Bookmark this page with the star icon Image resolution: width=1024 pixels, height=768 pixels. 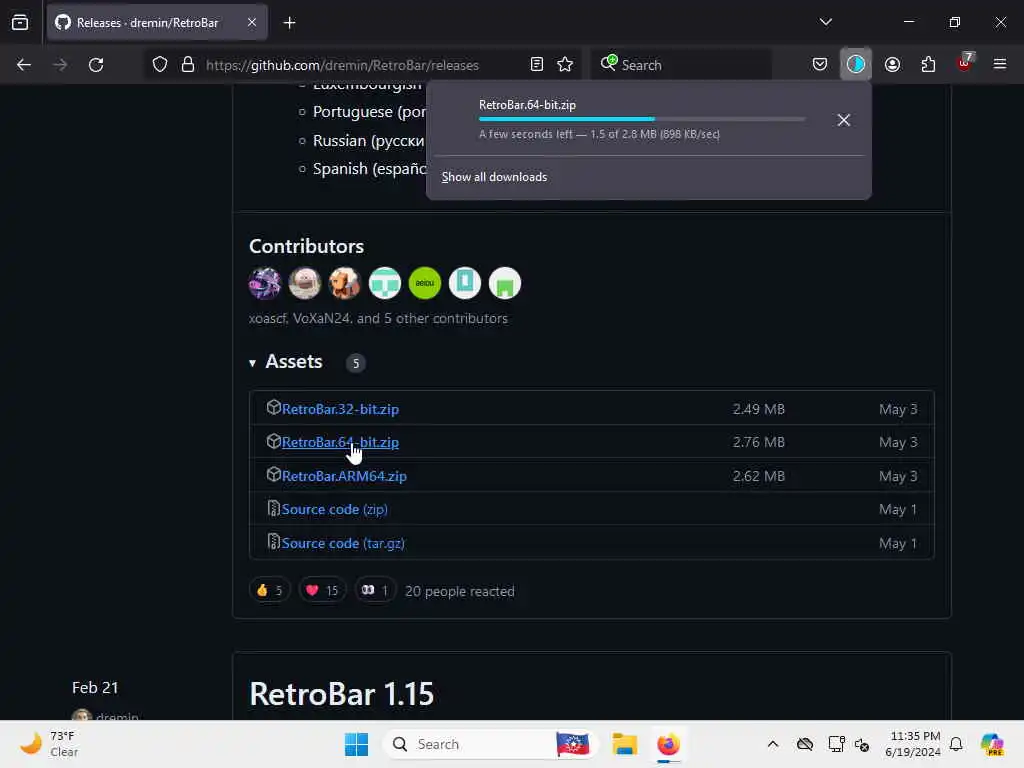565,65
